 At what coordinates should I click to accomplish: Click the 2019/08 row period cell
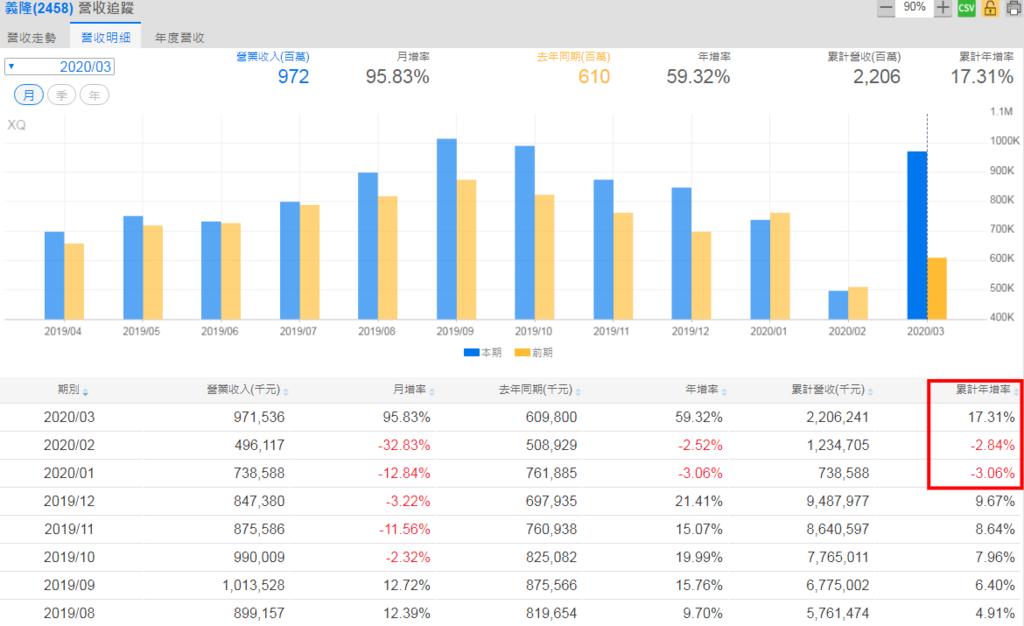[69, 614]
